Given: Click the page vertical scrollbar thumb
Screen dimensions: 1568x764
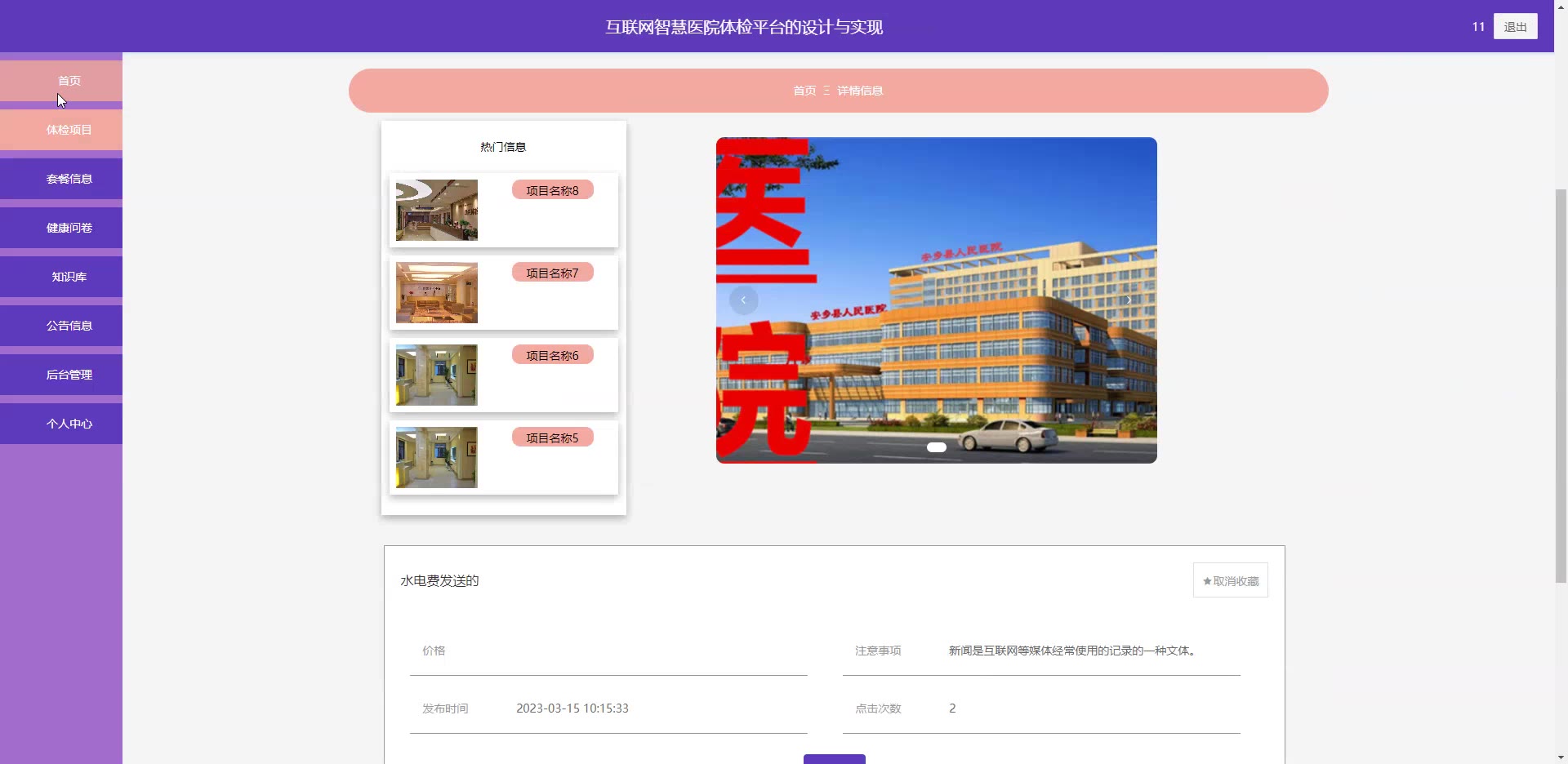Looking at the screenshot, I should [x=1561, y=385].
